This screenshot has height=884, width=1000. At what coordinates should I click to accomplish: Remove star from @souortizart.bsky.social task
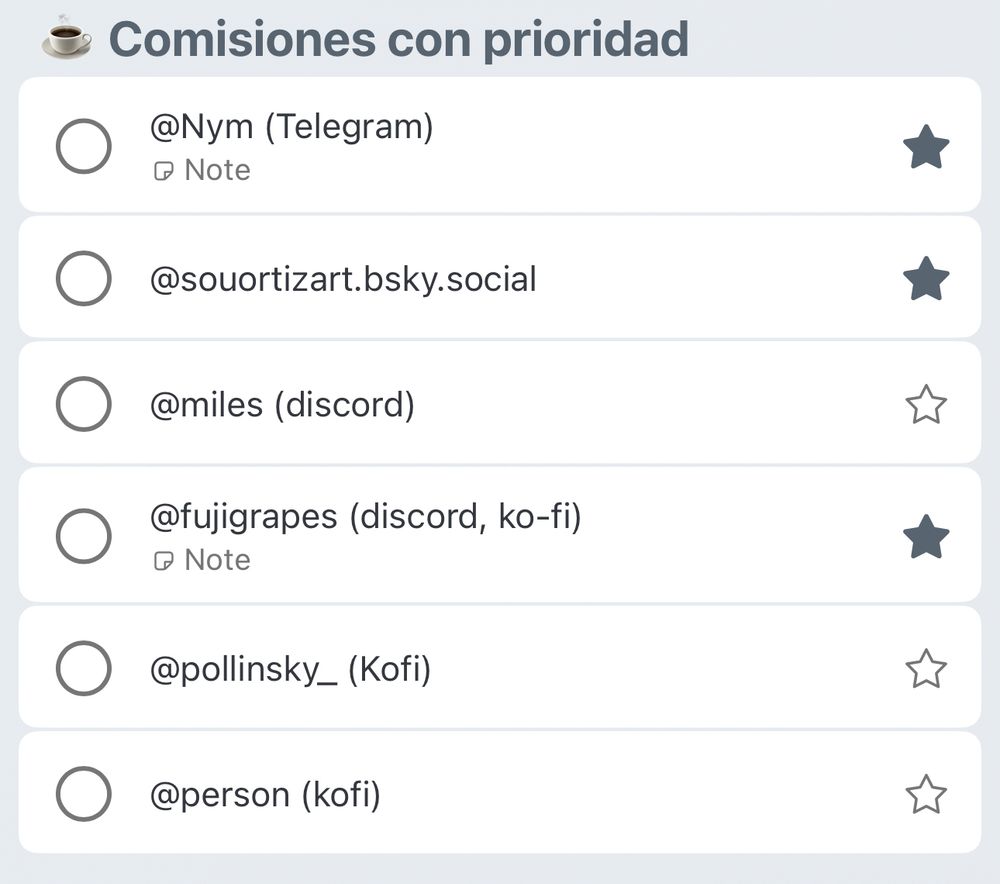(926, 279)
